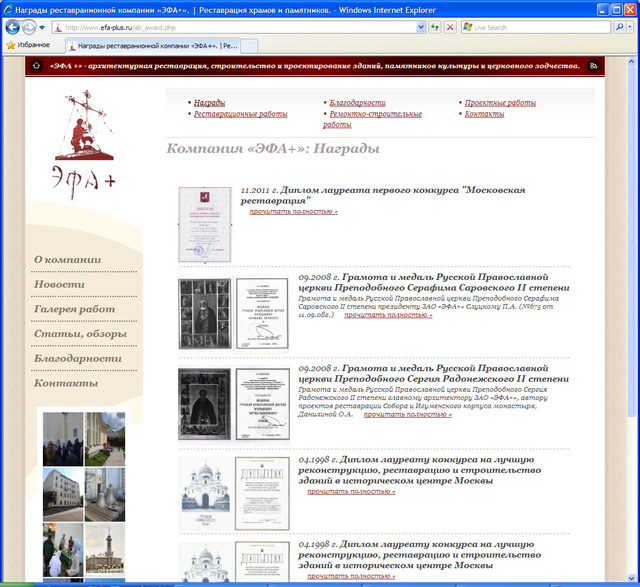Open the Награды top menu link
Viewport: 640px width, 587px height.
(209, 103)
